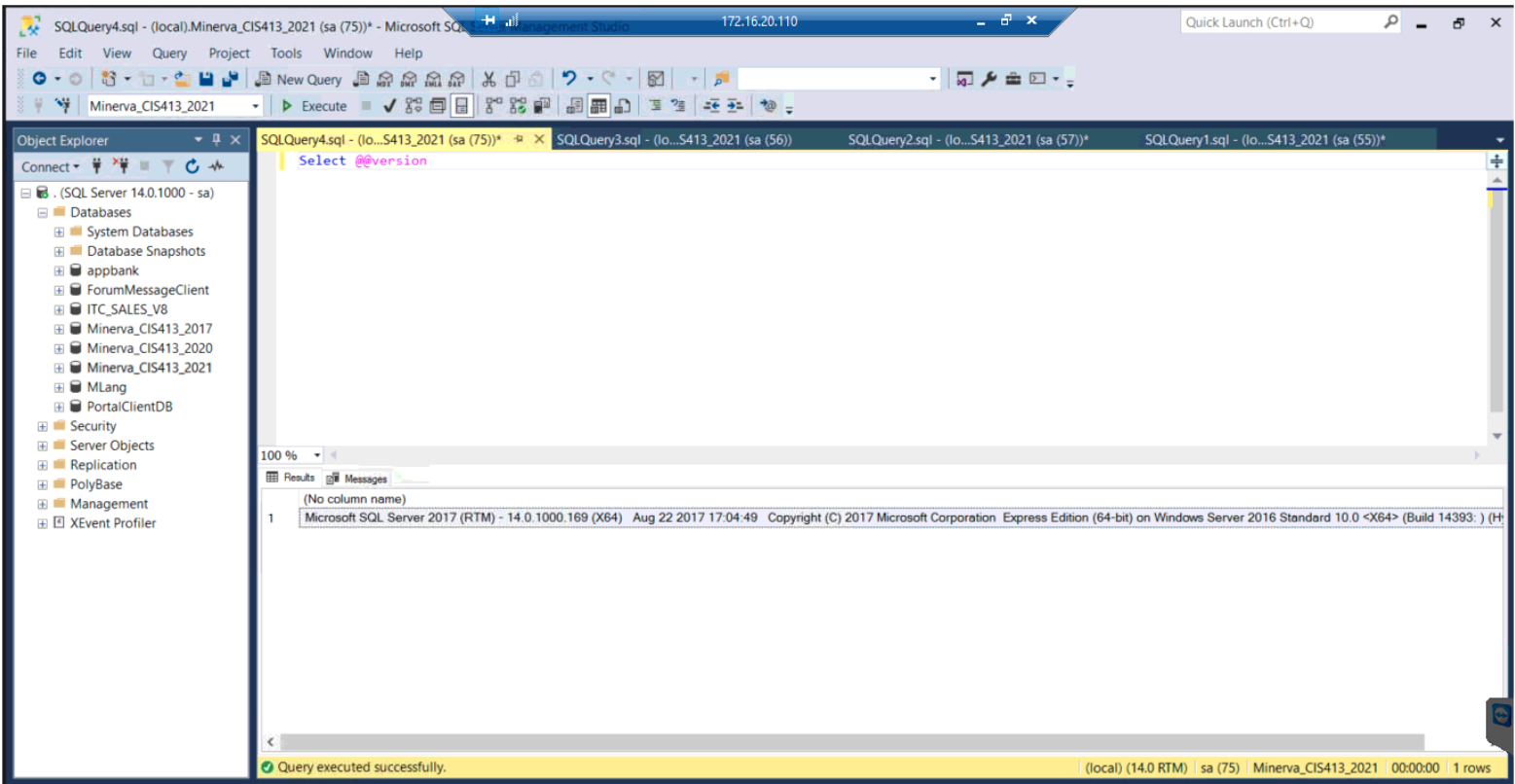Viewport: 1515px width, 784px height.
Task: Toggle the IntelliSense Enabled button
Action: coord(461,106)
